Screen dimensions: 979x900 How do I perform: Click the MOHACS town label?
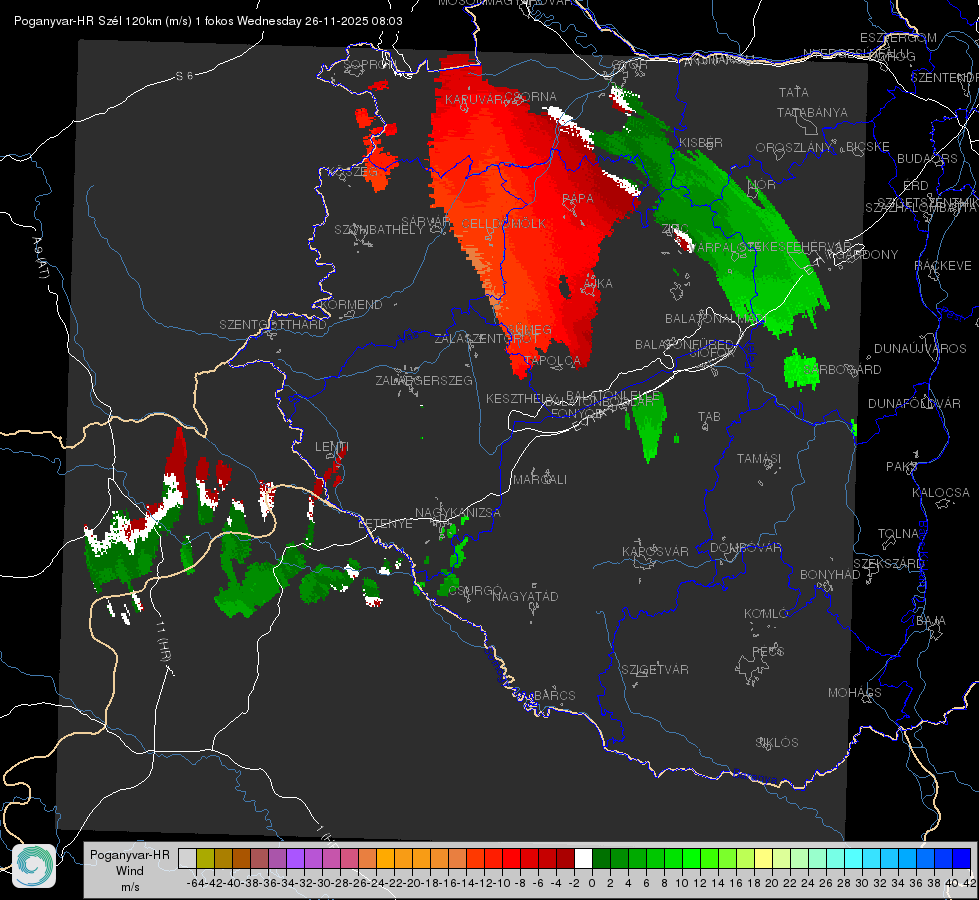(855, 693)
